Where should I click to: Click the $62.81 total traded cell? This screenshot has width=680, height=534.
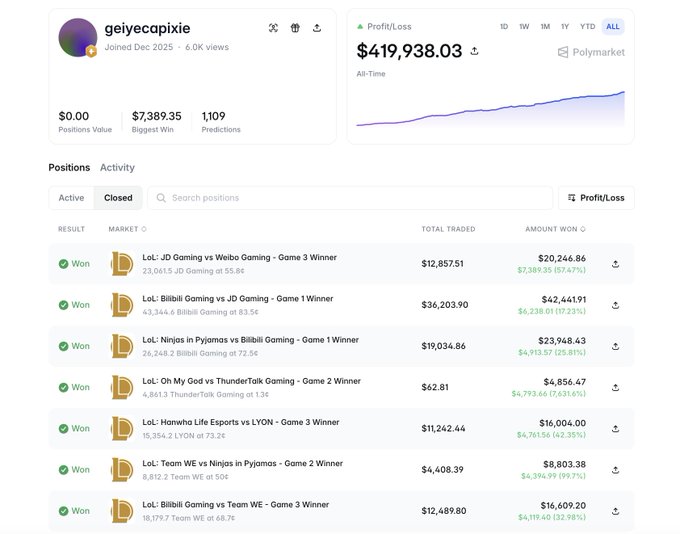435,387
